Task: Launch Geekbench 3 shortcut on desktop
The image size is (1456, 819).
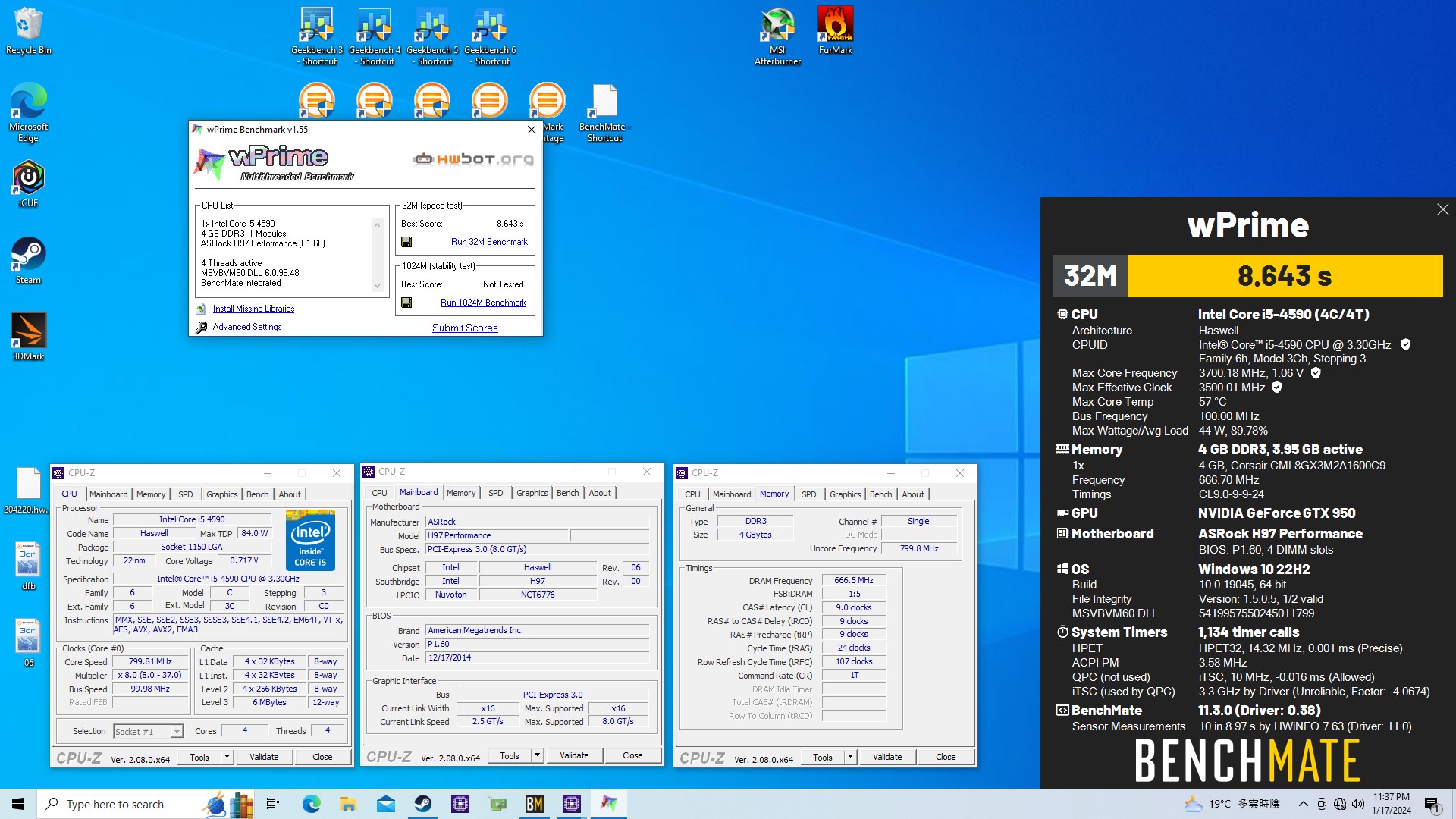Action: tap(317, 36)
